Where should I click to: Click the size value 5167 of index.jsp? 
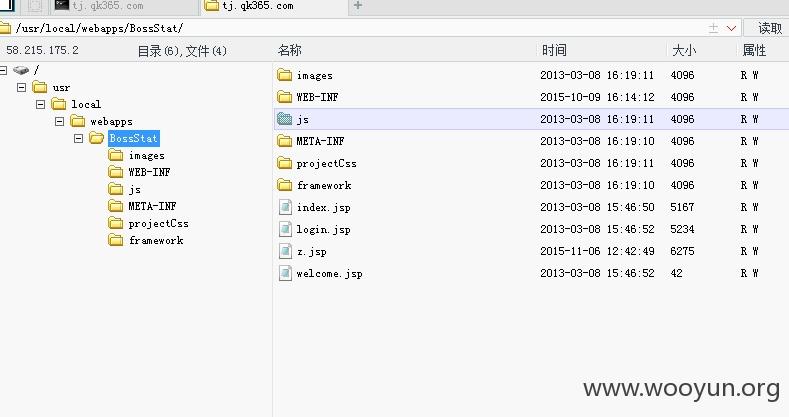tap(682, 207)
